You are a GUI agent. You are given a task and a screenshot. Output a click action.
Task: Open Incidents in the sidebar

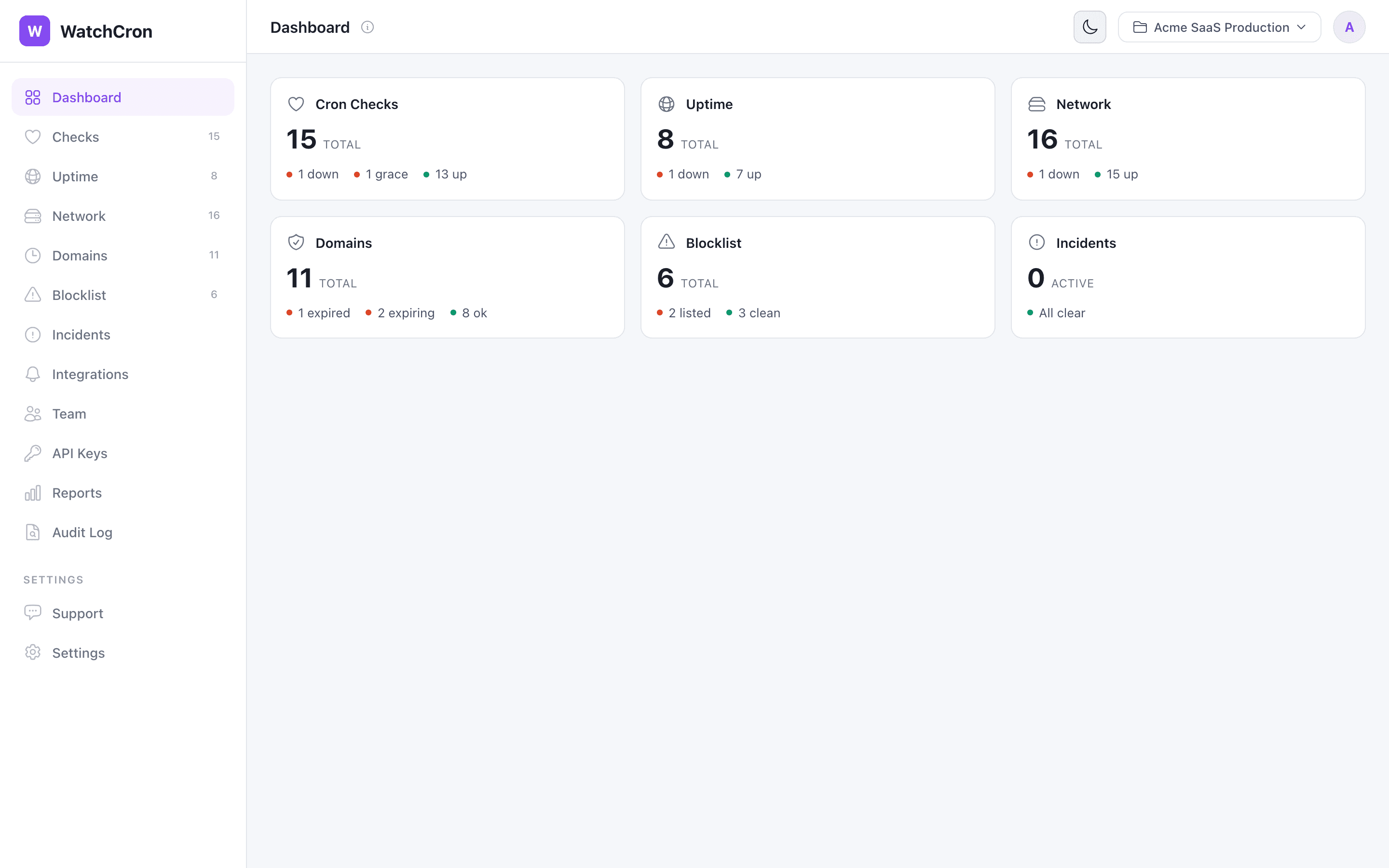(123, 335)
